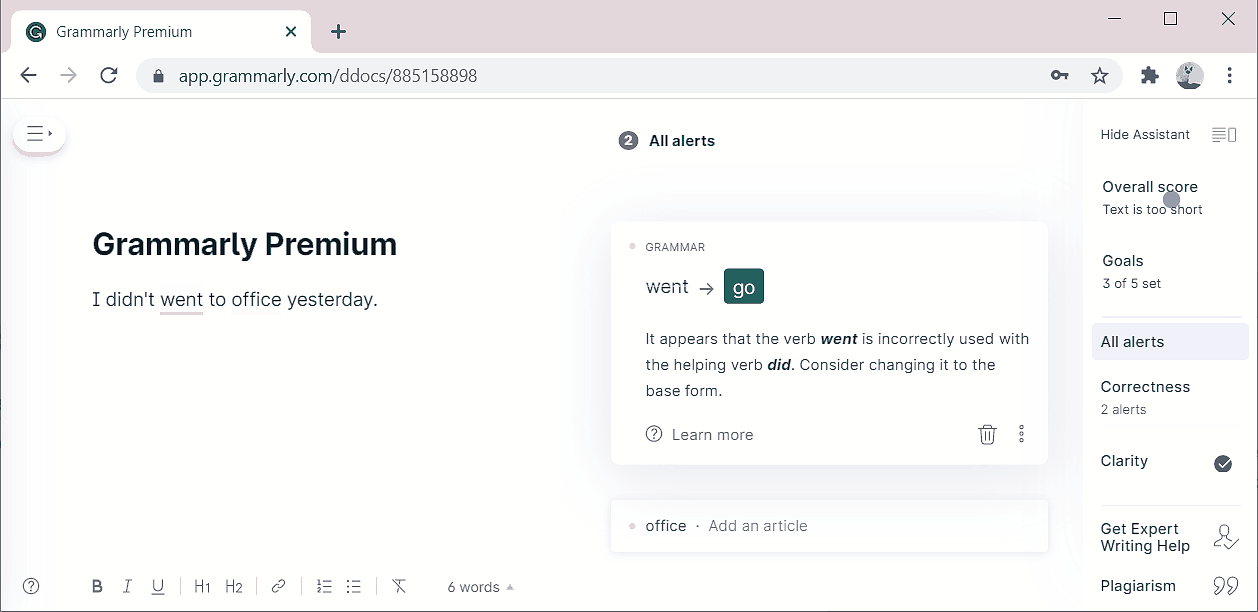Expand the office Add an article card
This screenshot has width=1258, height=612.
tap(829, 526)
